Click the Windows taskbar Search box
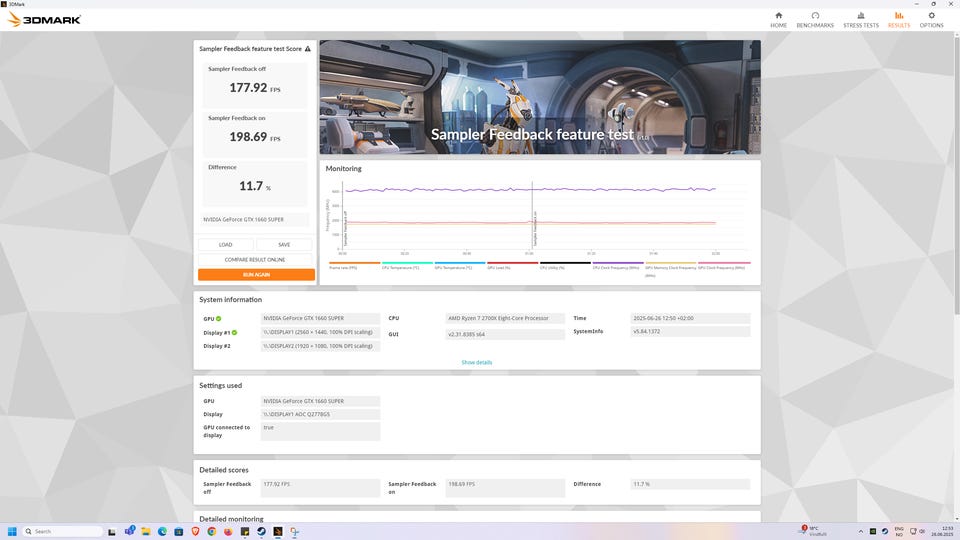Screen dimensions: 960x540 click(62, 531)
